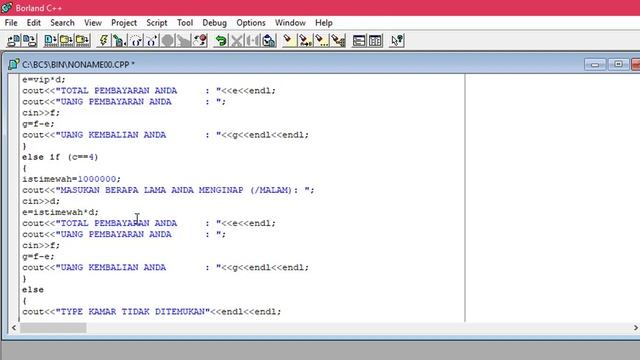Image resolution: width=640 pixels, height=360 pixels.
Task: Open the File menu
Action: click(x=11, y=23)
